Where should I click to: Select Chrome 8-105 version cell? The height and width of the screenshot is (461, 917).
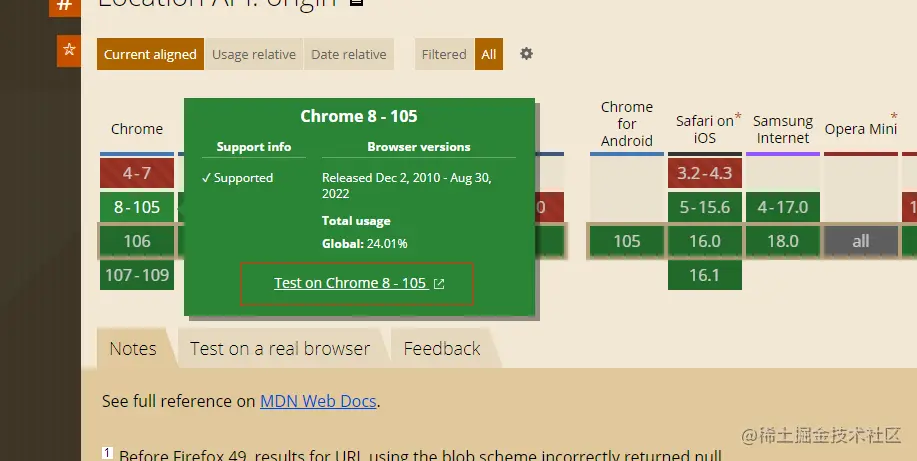pos(137,207)
